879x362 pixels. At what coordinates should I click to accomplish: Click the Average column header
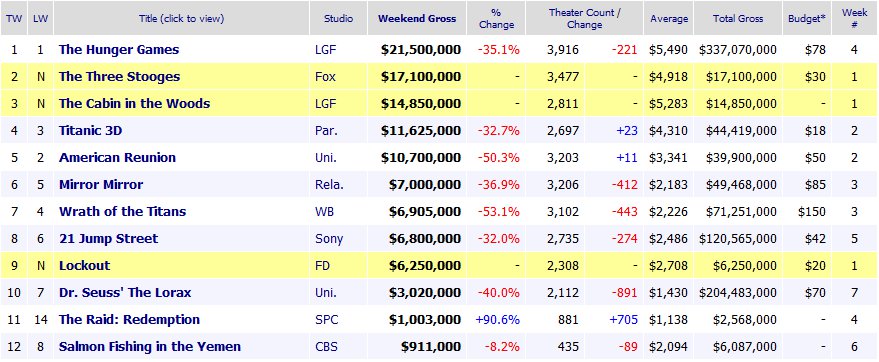669,18
